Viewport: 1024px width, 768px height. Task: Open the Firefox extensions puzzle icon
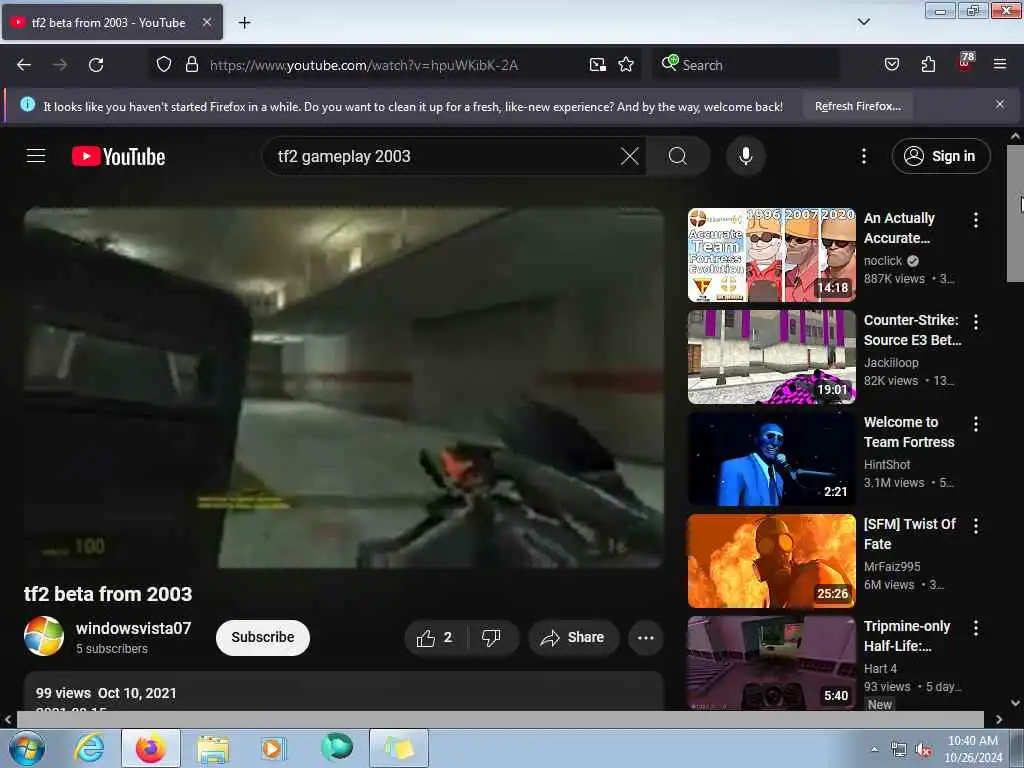(x=928, y=65)
